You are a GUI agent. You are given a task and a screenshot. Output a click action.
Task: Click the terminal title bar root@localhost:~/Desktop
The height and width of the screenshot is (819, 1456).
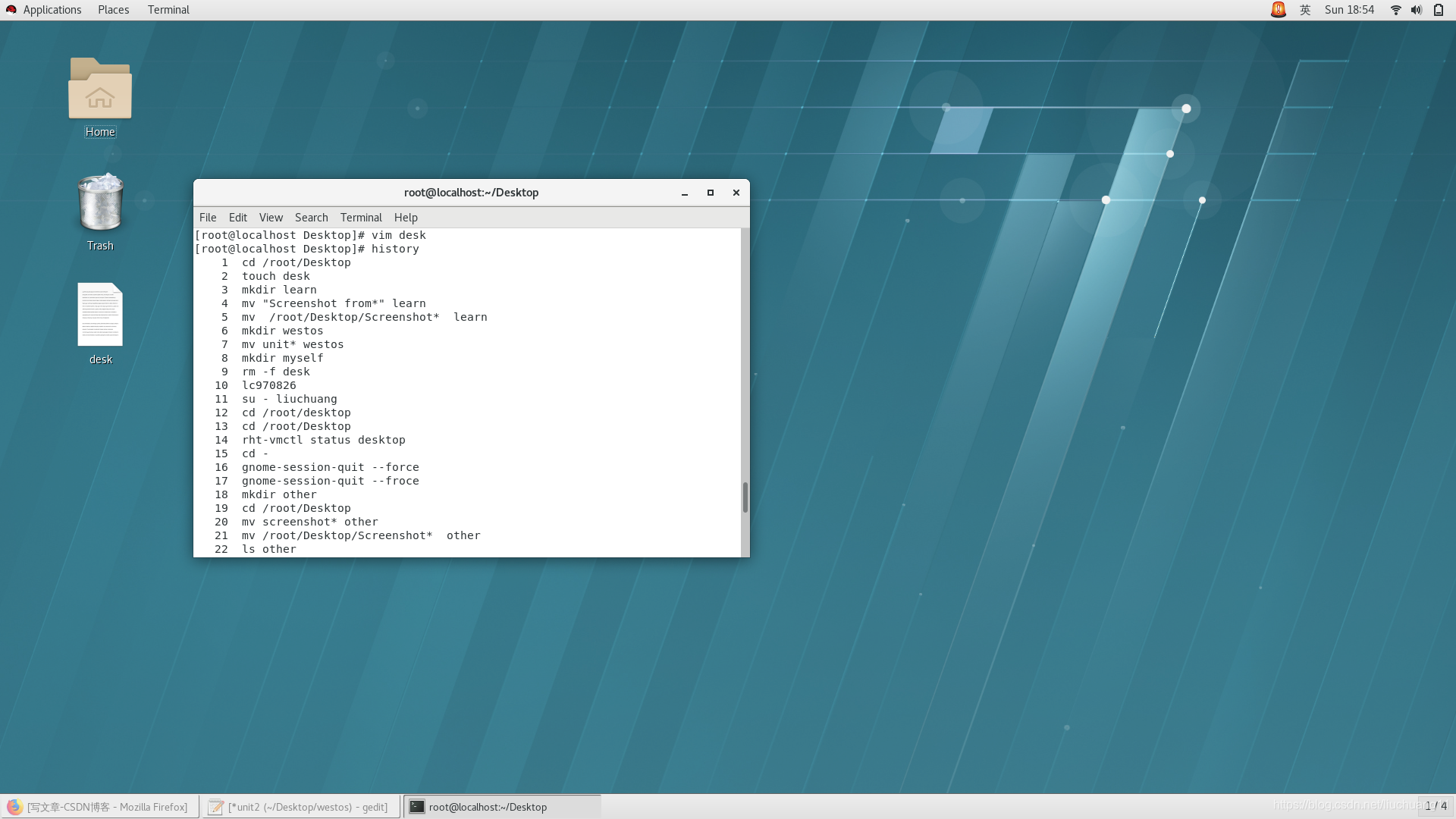(471, 193)
